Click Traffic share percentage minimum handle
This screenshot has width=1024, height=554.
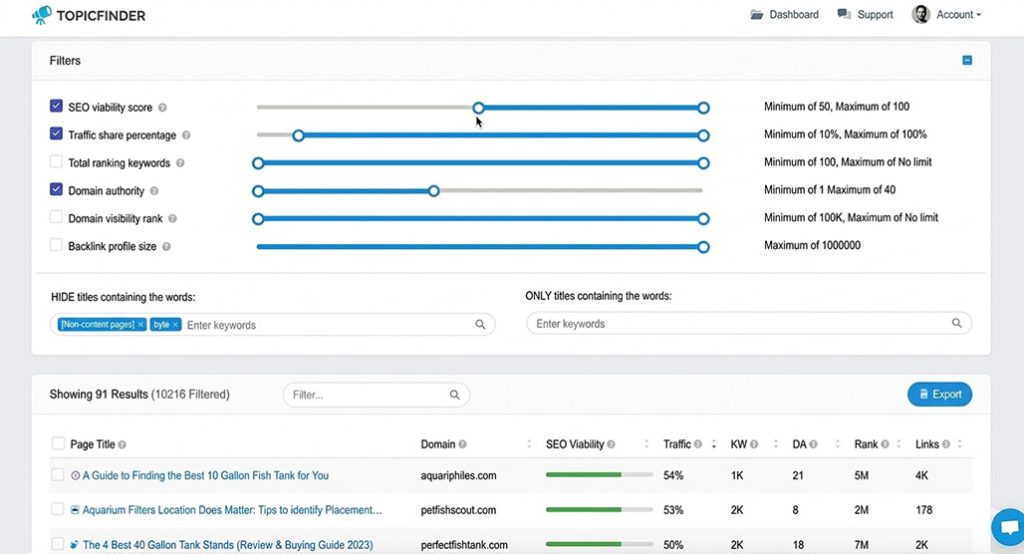[298, 135]
